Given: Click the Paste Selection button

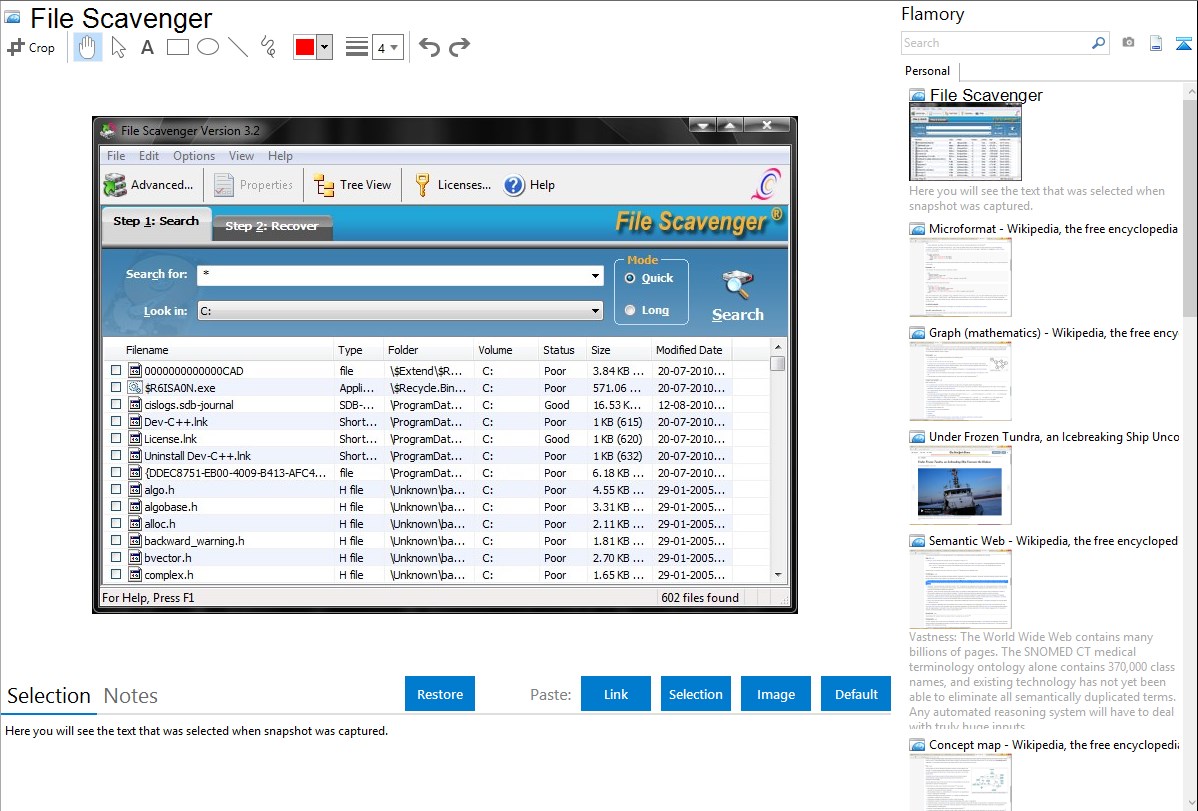Looking at the screenshot, I should point(695,694).
